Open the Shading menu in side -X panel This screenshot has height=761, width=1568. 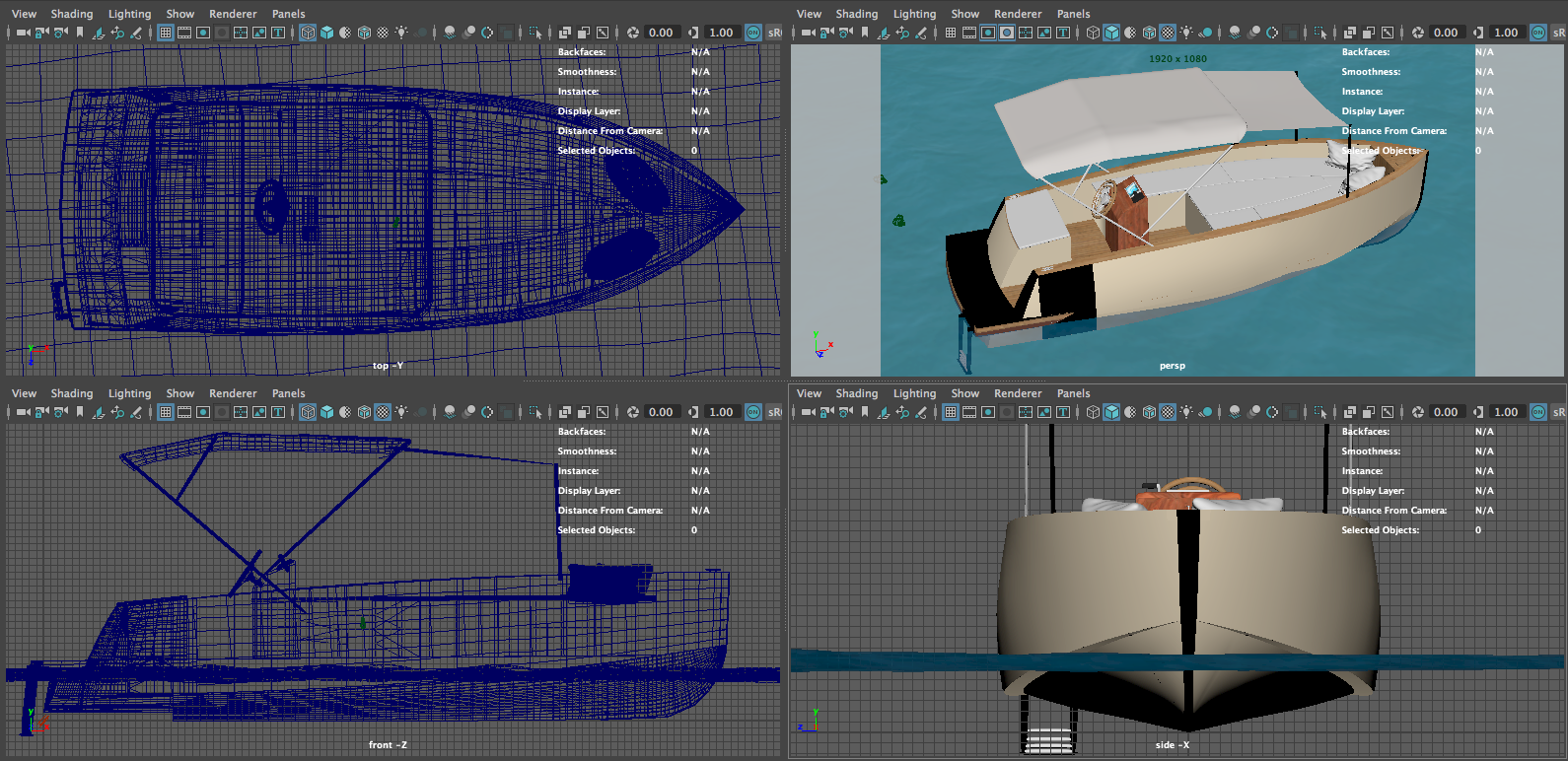857,393
